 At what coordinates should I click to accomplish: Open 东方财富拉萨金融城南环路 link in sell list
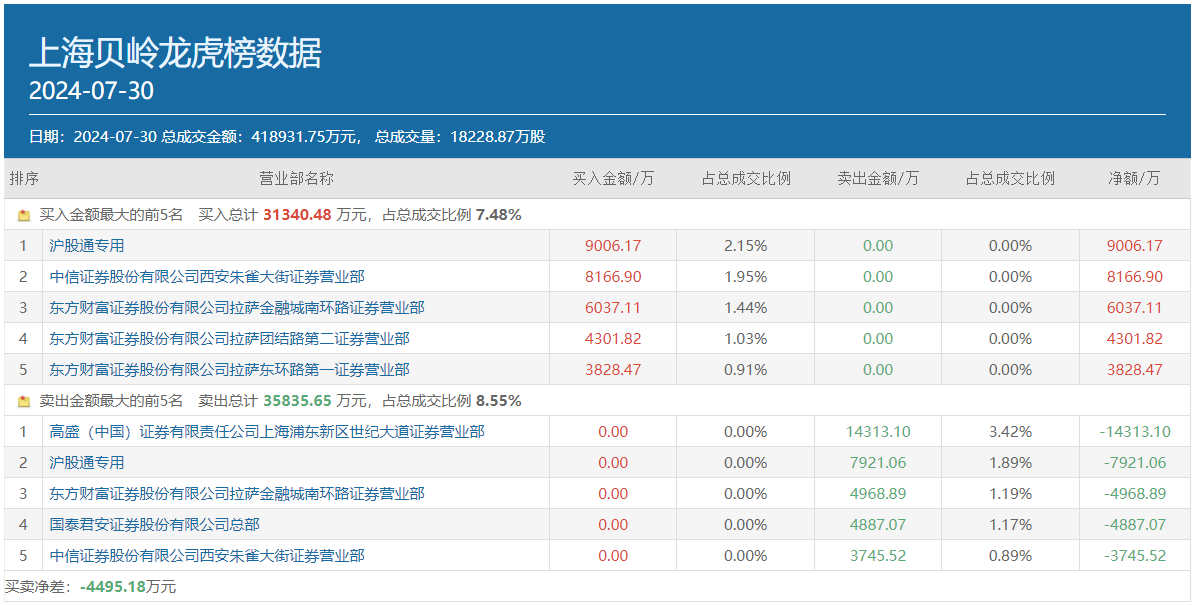(x=237, y=494)
